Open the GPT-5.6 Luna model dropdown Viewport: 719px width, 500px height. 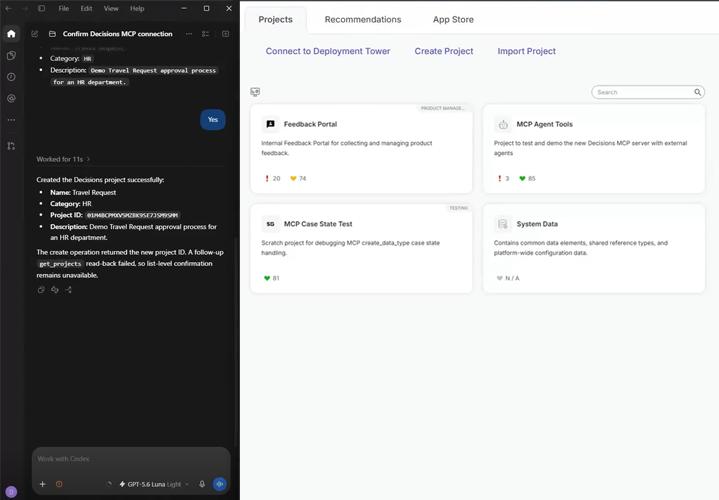(154, 484)
